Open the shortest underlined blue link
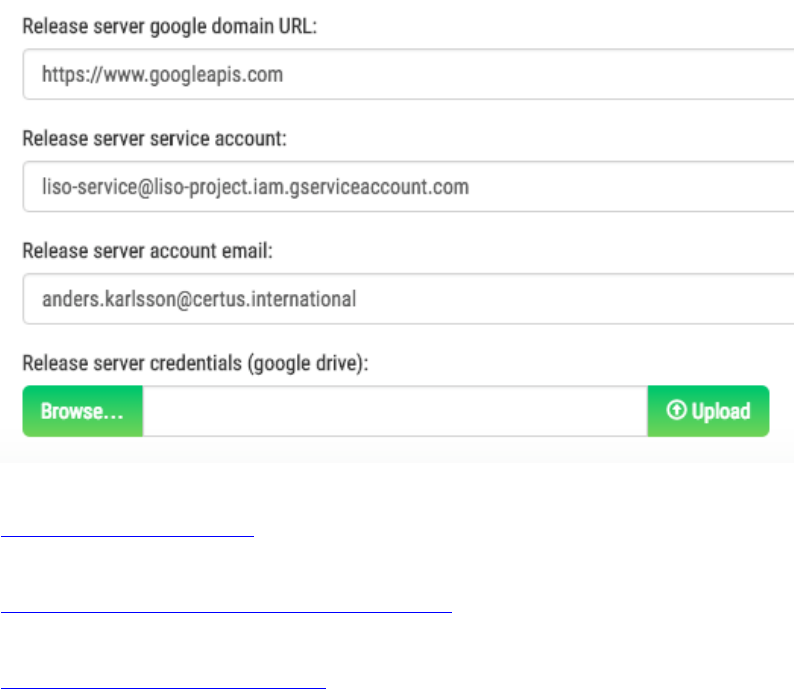Viewport: 794px width, 689px height. pos(128,535)
